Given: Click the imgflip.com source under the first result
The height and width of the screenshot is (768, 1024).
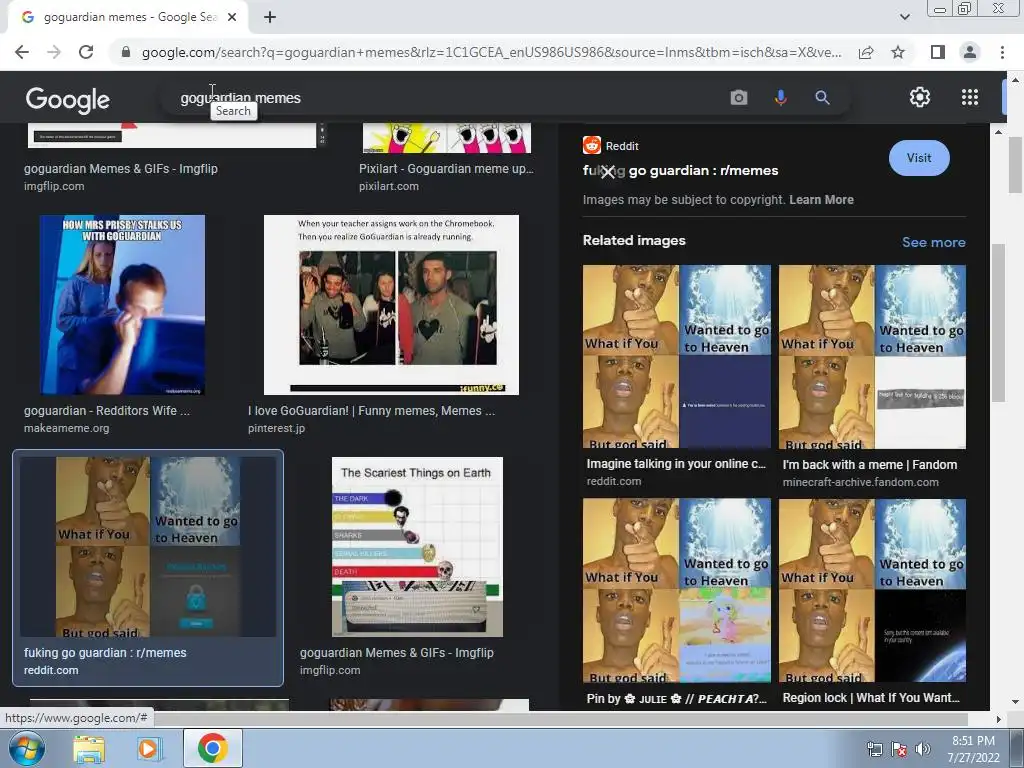Looking at the screenshot, I should (x=54, y=186).
